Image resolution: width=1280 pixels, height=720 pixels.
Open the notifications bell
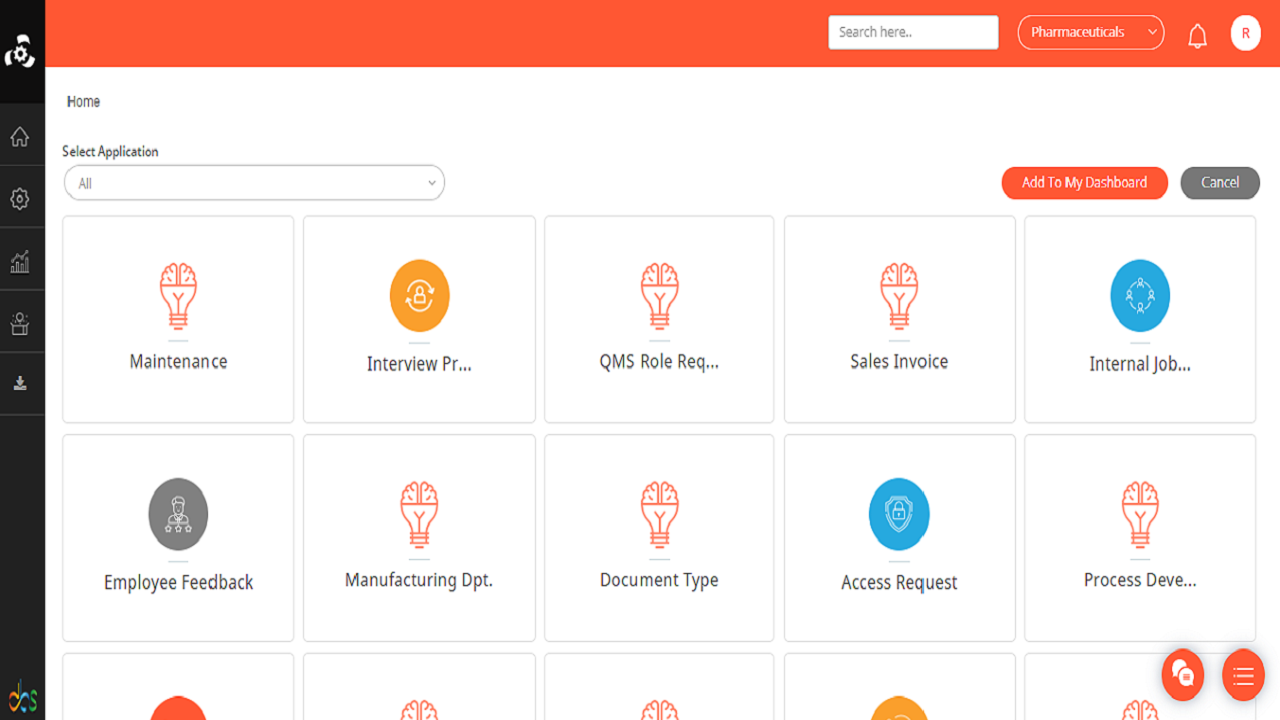click(1197, 36)
